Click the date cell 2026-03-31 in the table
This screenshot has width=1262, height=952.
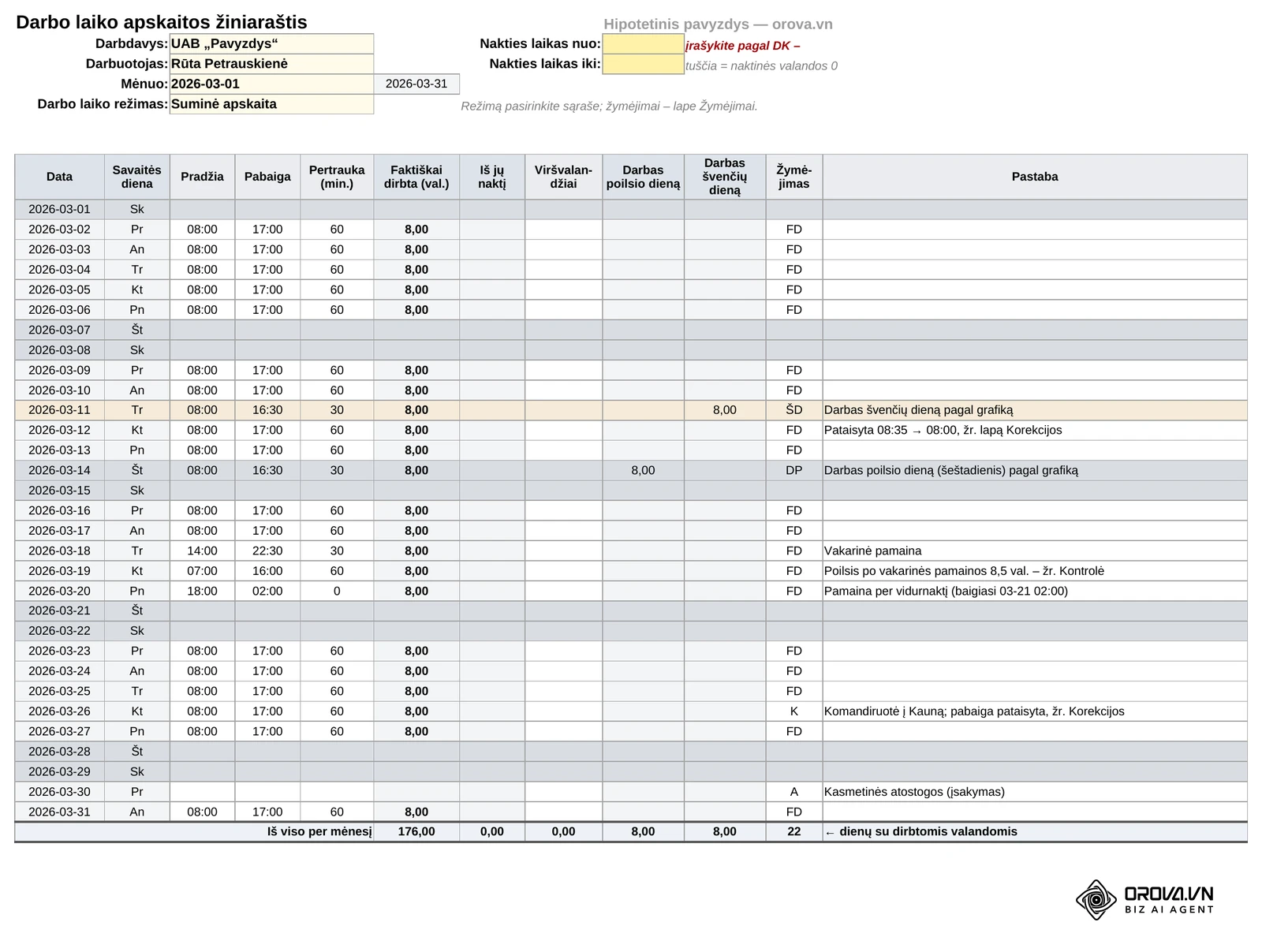point(59,812)
